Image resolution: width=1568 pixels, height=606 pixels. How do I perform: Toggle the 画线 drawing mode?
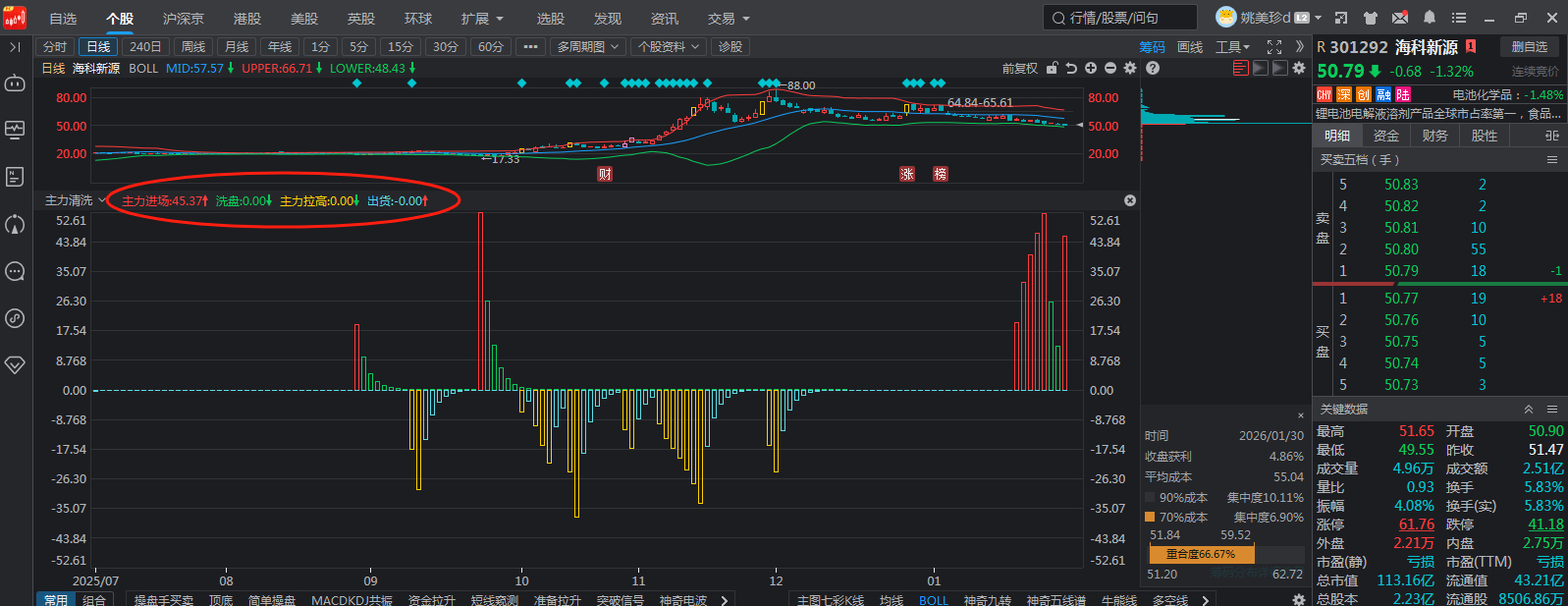1190,47
